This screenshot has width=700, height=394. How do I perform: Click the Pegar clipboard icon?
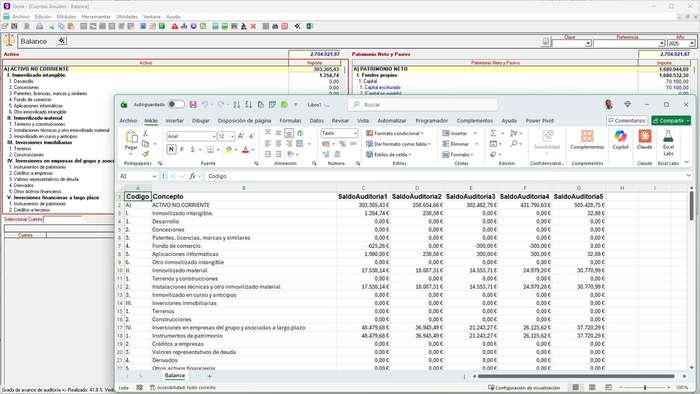[131, 137]
